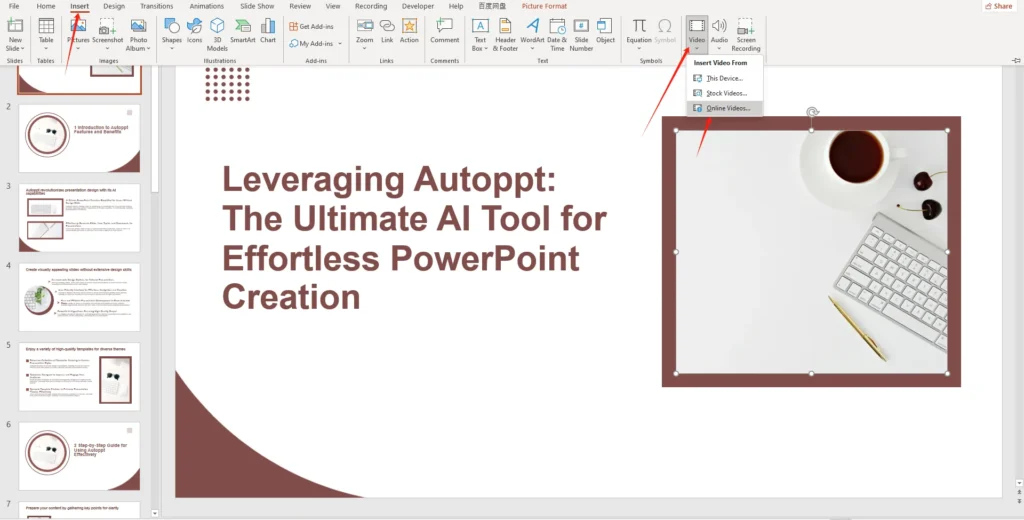
Task: Switch to the Design tab
Action: 114,6
